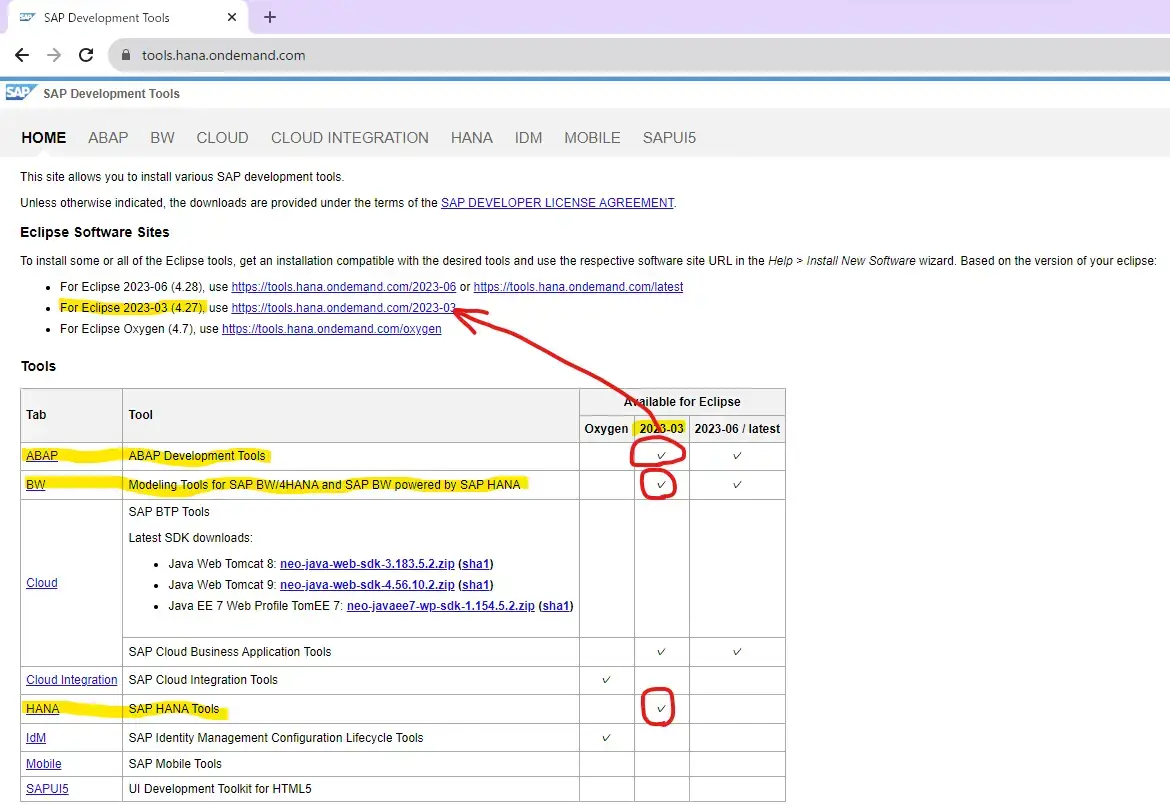
Task: Click the HANA link in the Tools table
Action: [43, 709]
